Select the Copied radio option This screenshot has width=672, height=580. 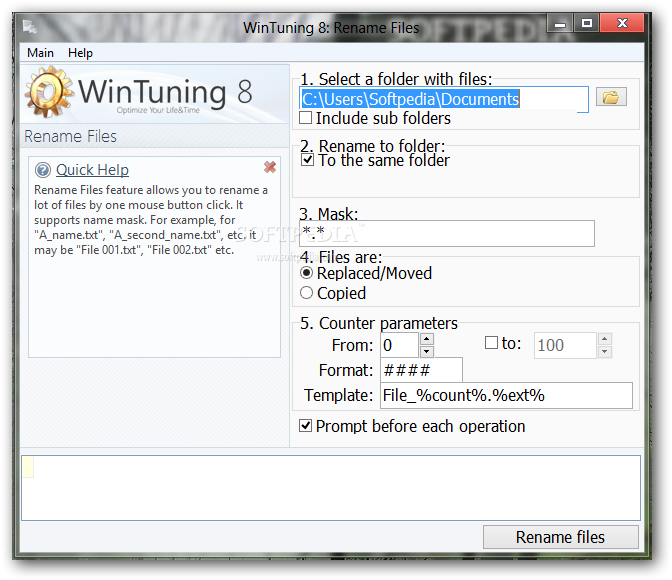(x=306, y=293)
